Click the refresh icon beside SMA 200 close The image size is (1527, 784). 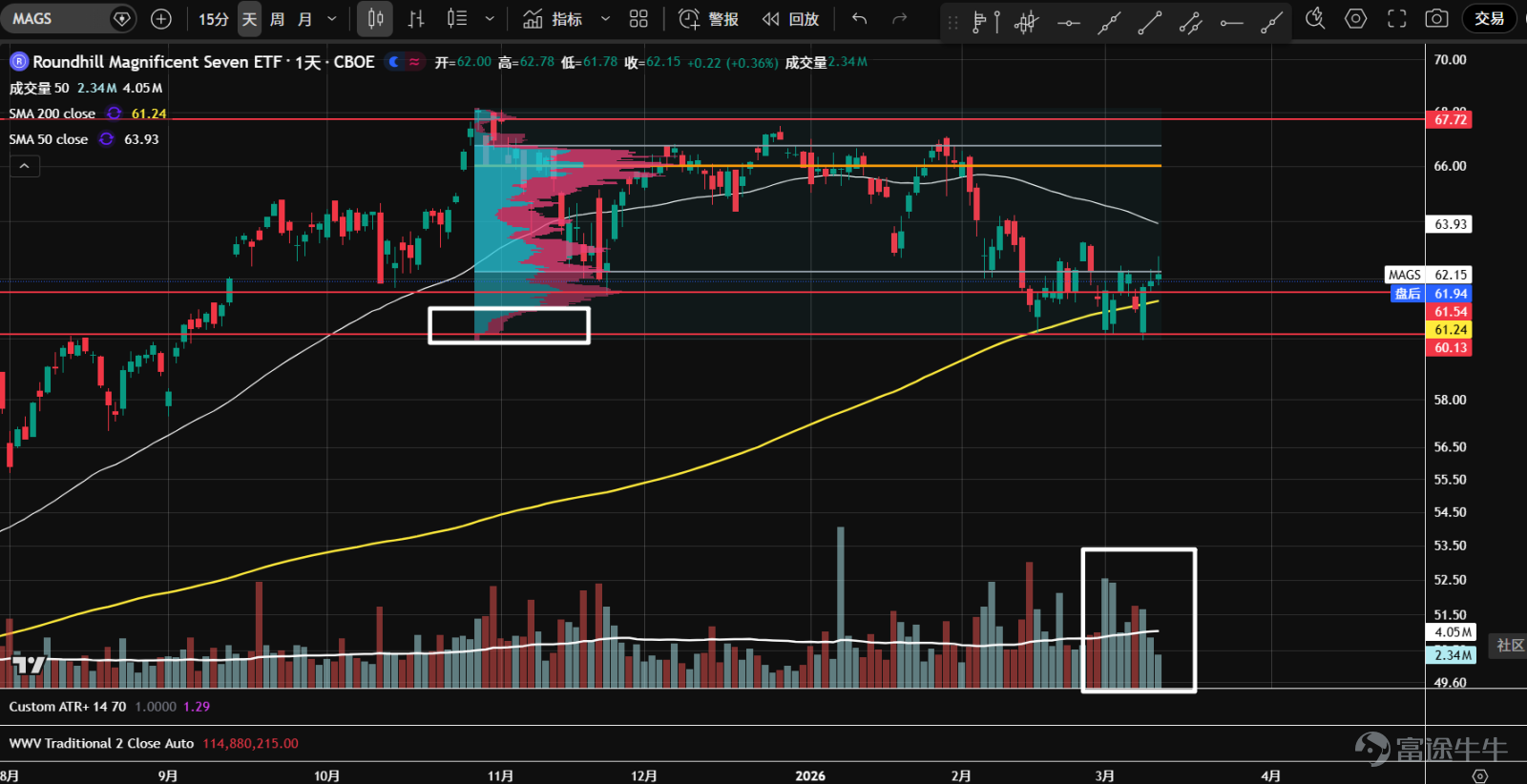click(x=115, y=113)
